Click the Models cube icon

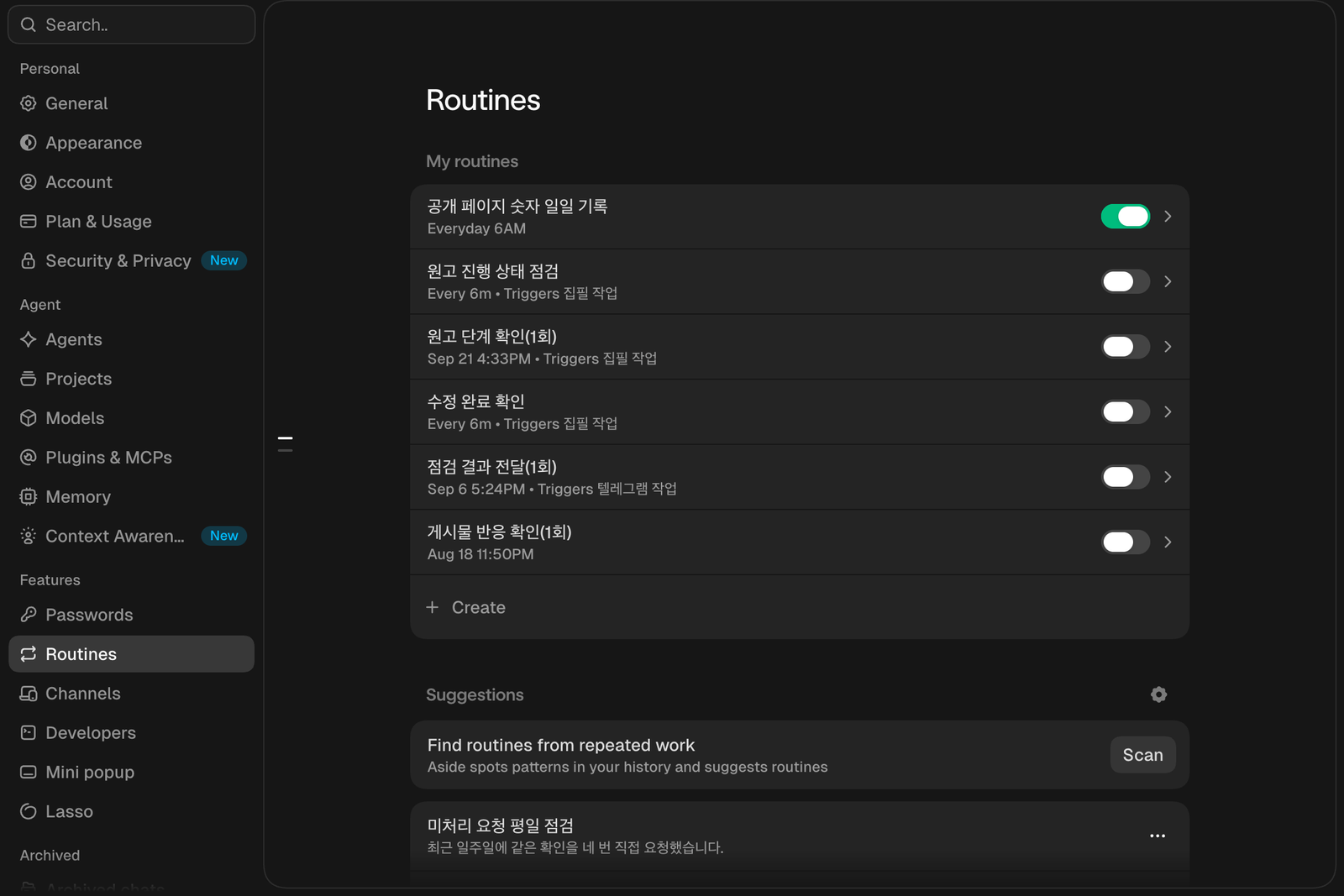tap(29, 418)
